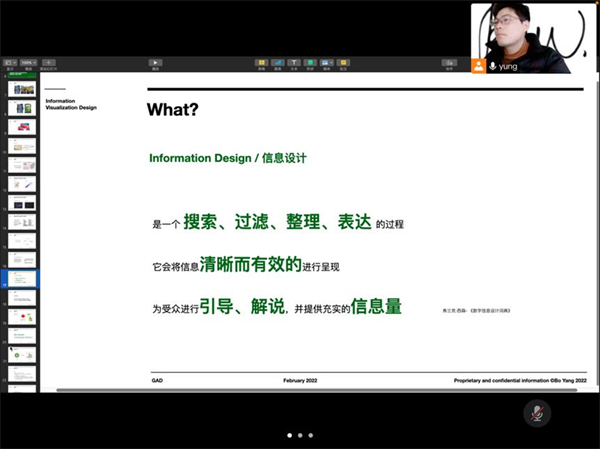Add a text box with the Text icon

294,62
